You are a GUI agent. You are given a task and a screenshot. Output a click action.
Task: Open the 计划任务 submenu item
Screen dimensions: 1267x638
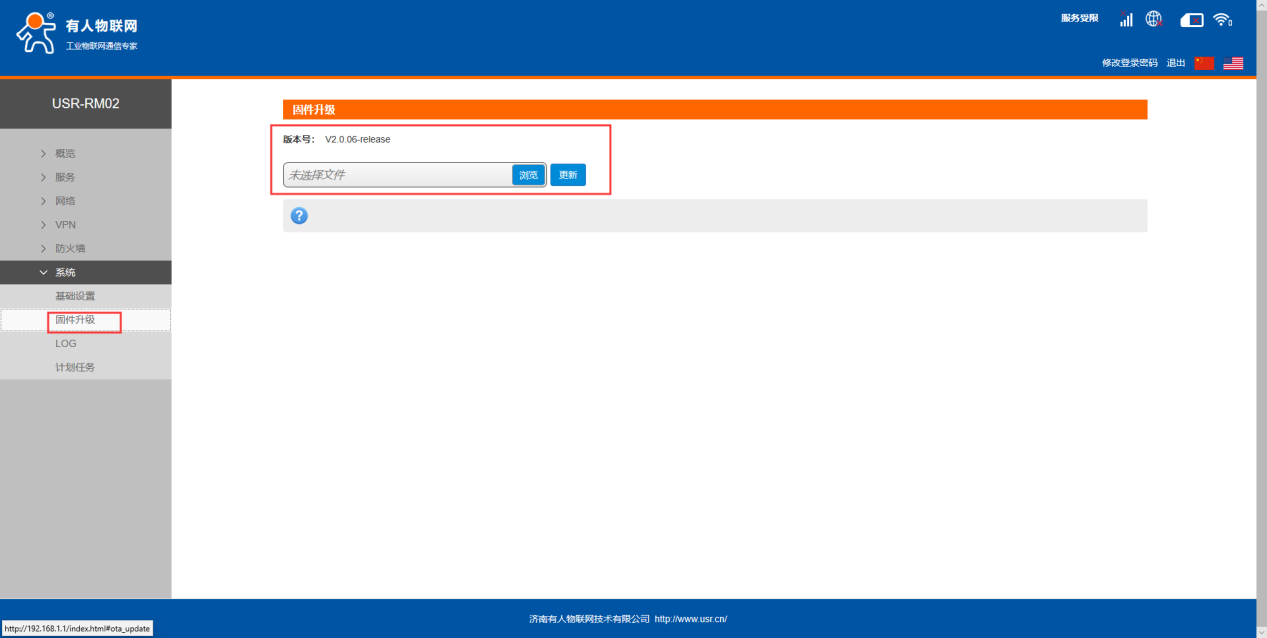click(75, 367)
